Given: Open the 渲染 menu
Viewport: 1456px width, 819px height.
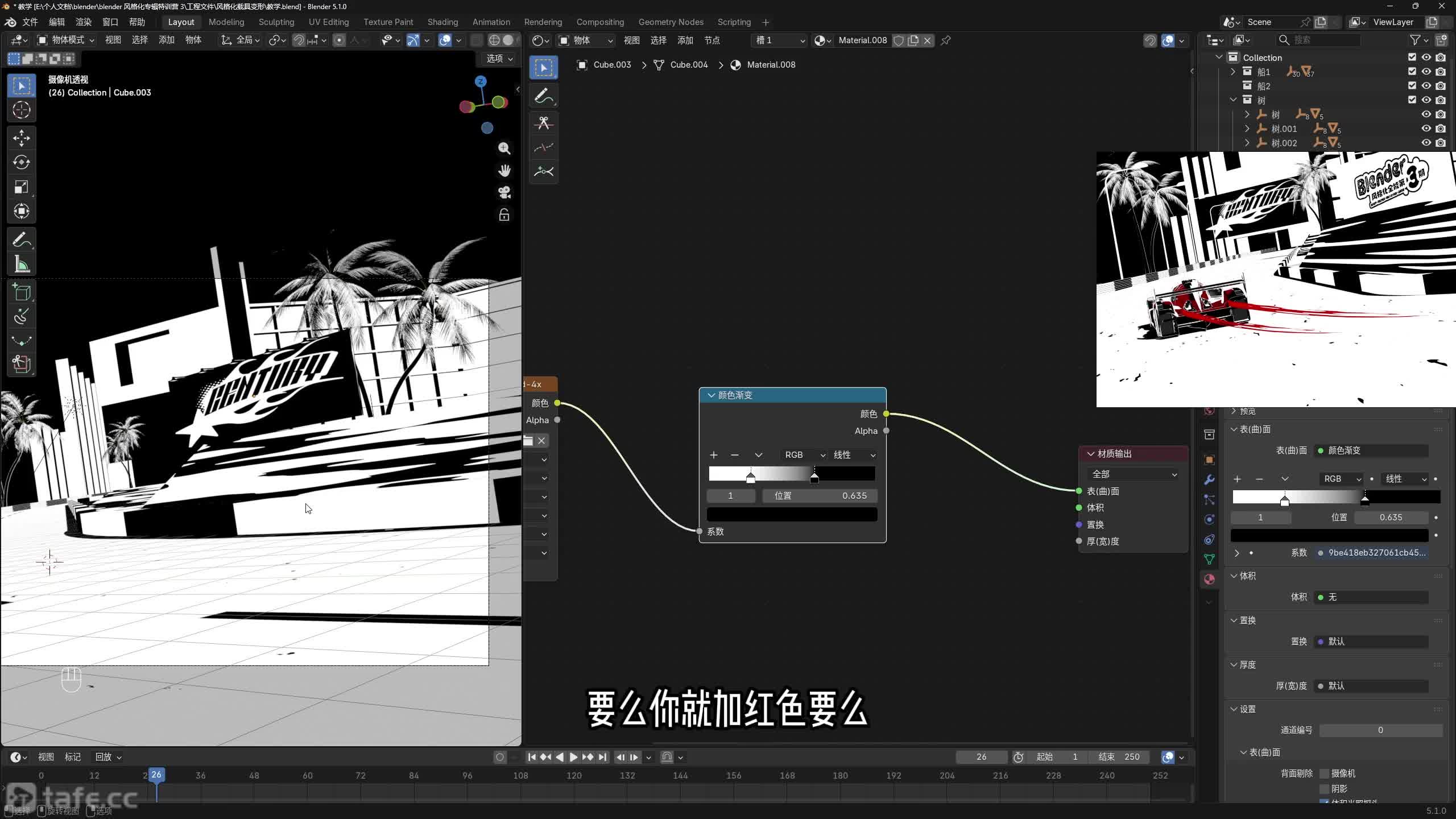Looking at the screenshot, I should pos(84,22).
